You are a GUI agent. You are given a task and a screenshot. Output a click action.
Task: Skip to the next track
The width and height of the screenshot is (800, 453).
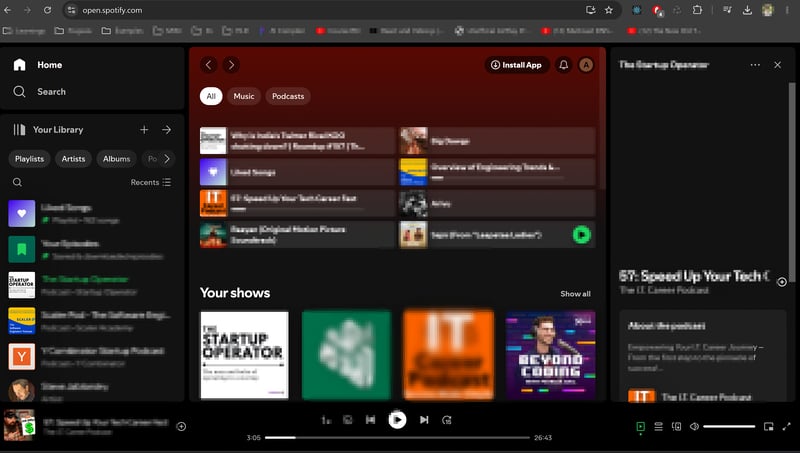coord(424,420)
